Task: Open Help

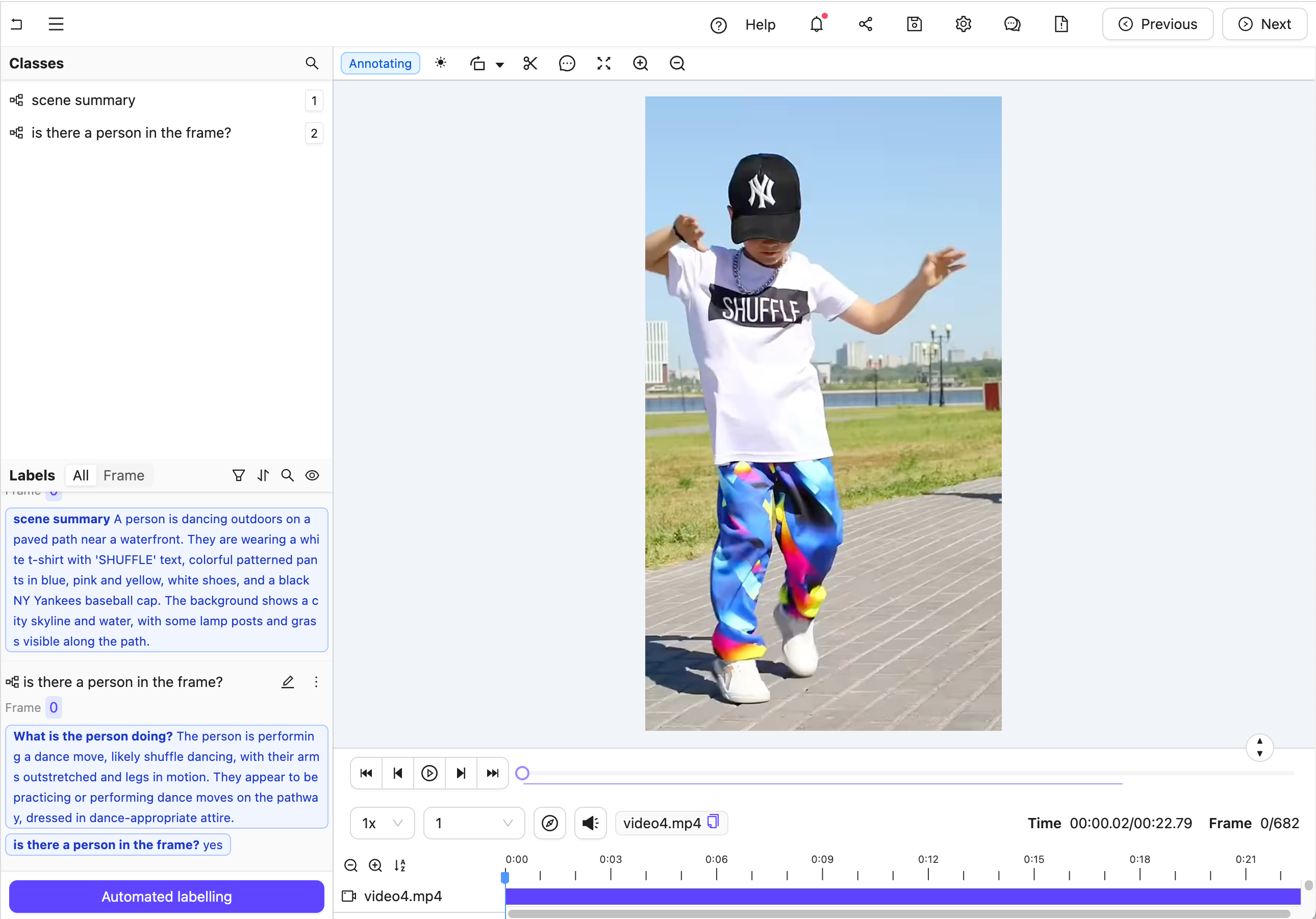Action: click(760, 24)
